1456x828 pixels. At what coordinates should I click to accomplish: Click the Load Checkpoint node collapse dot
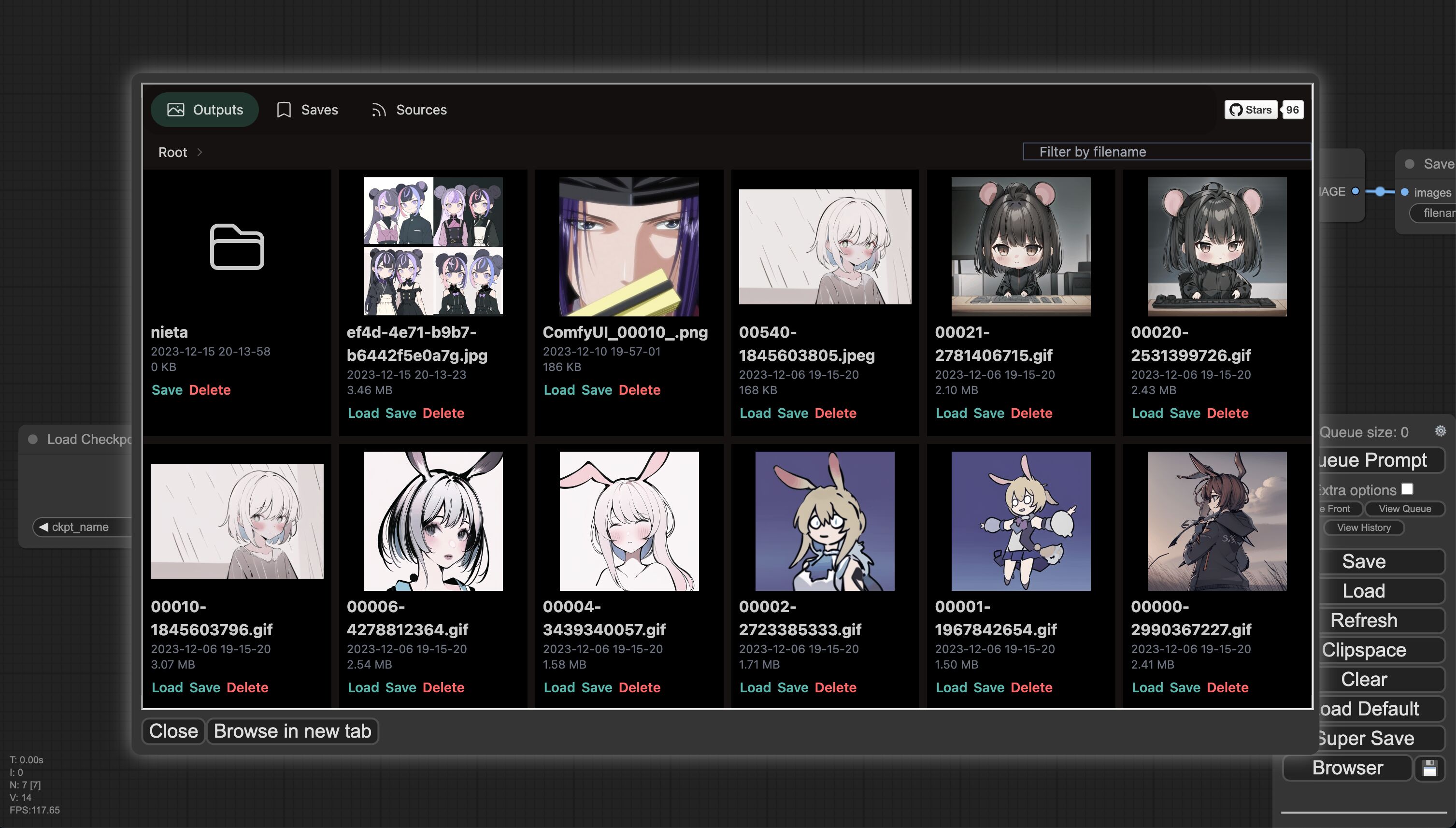[x=33, y=439]
